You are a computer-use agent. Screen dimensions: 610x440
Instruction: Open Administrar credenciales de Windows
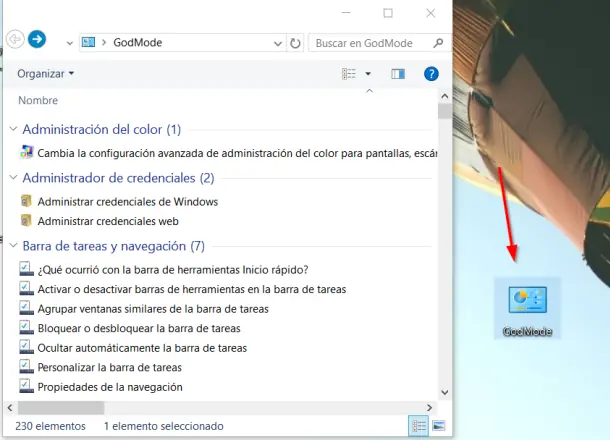[x=128, y=202]
